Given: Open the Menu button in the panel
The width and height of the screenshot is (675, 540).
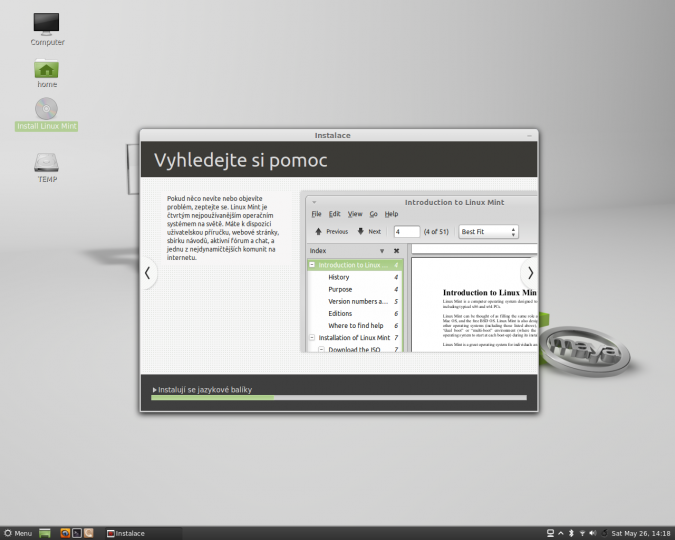Looking at the screenshot, I should pyautogui.click(x=18, y=533).
